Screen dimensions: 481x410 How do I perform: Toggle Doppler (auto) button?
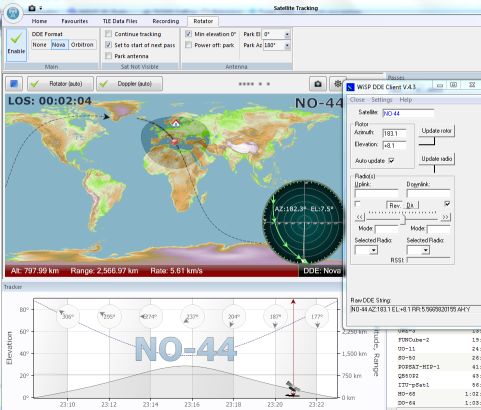click(129, 84)
